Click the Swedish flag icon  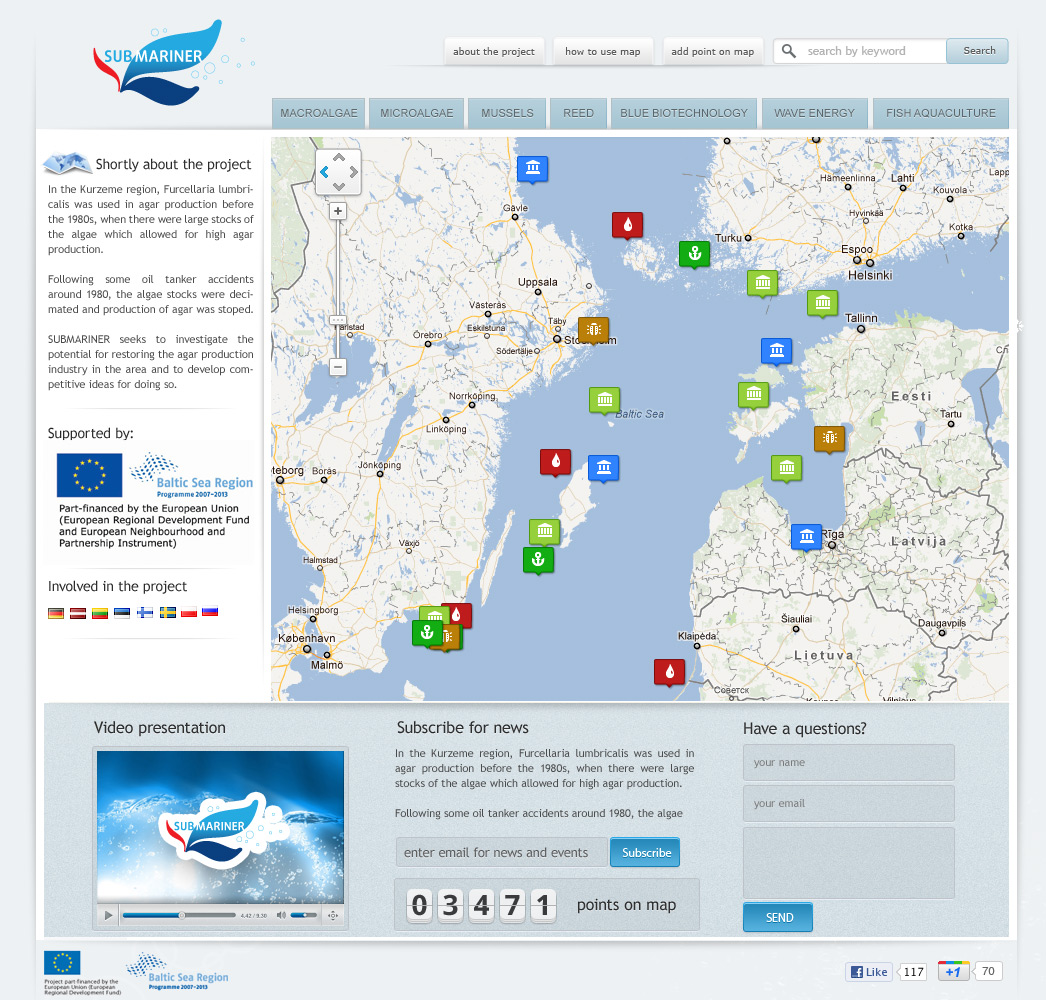(x=168, y=612)
